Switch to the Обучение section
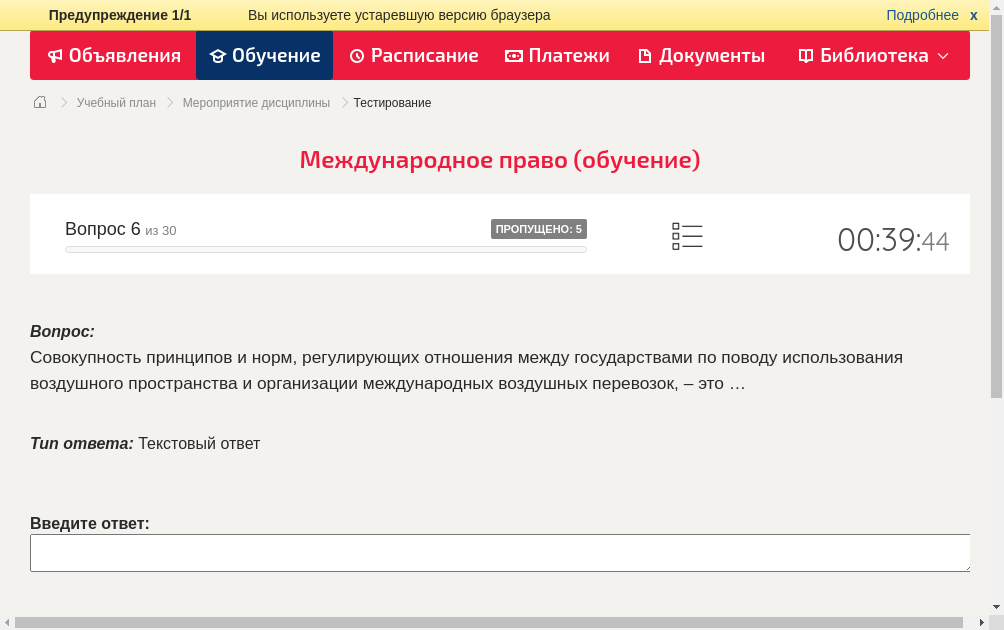Viewport: 1004px width, 630px height. coord(264,55)
